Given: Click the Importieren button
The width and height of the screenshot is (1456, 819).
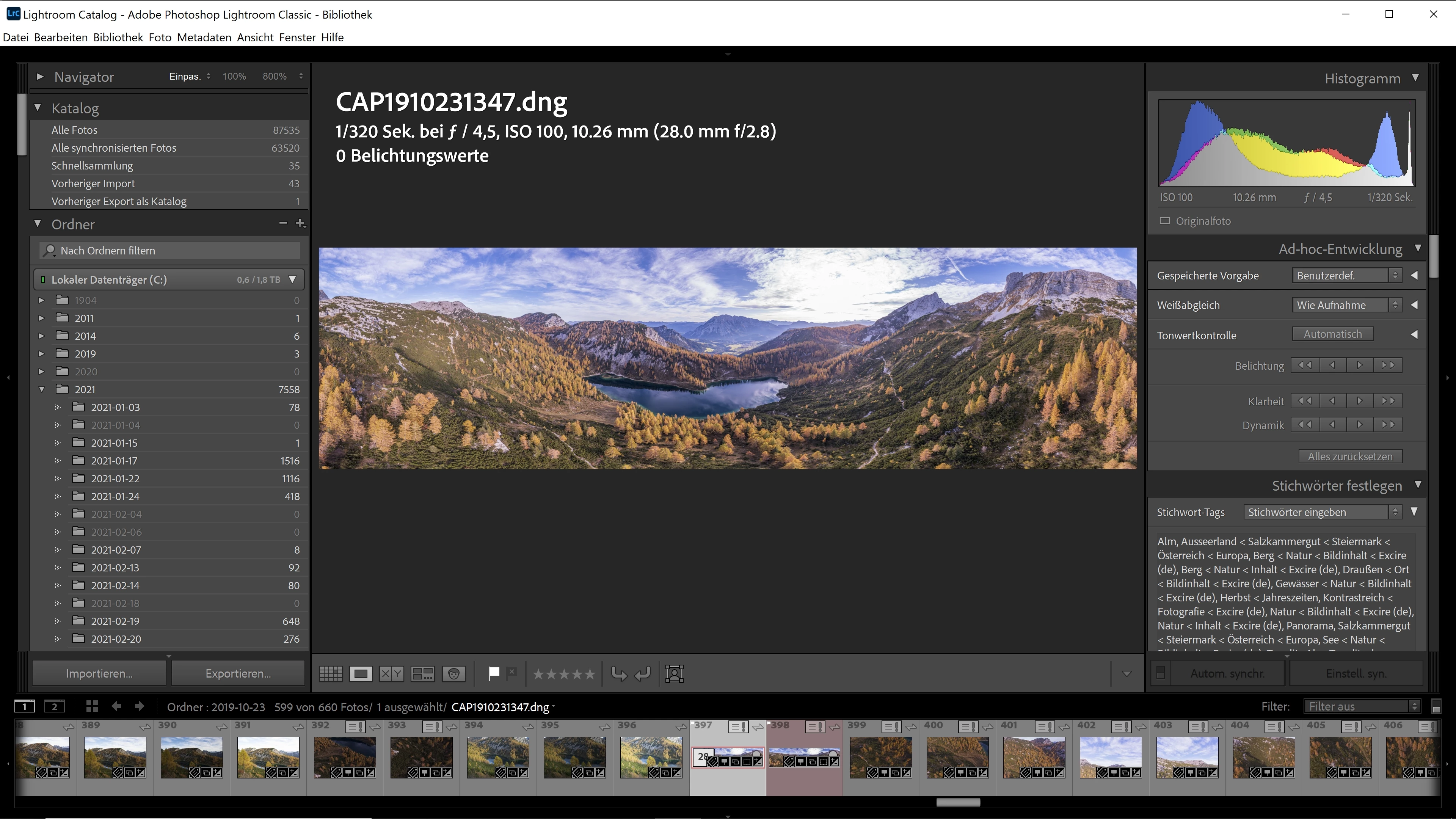Looking at the screenshot, I should click(x=99, y=673).
